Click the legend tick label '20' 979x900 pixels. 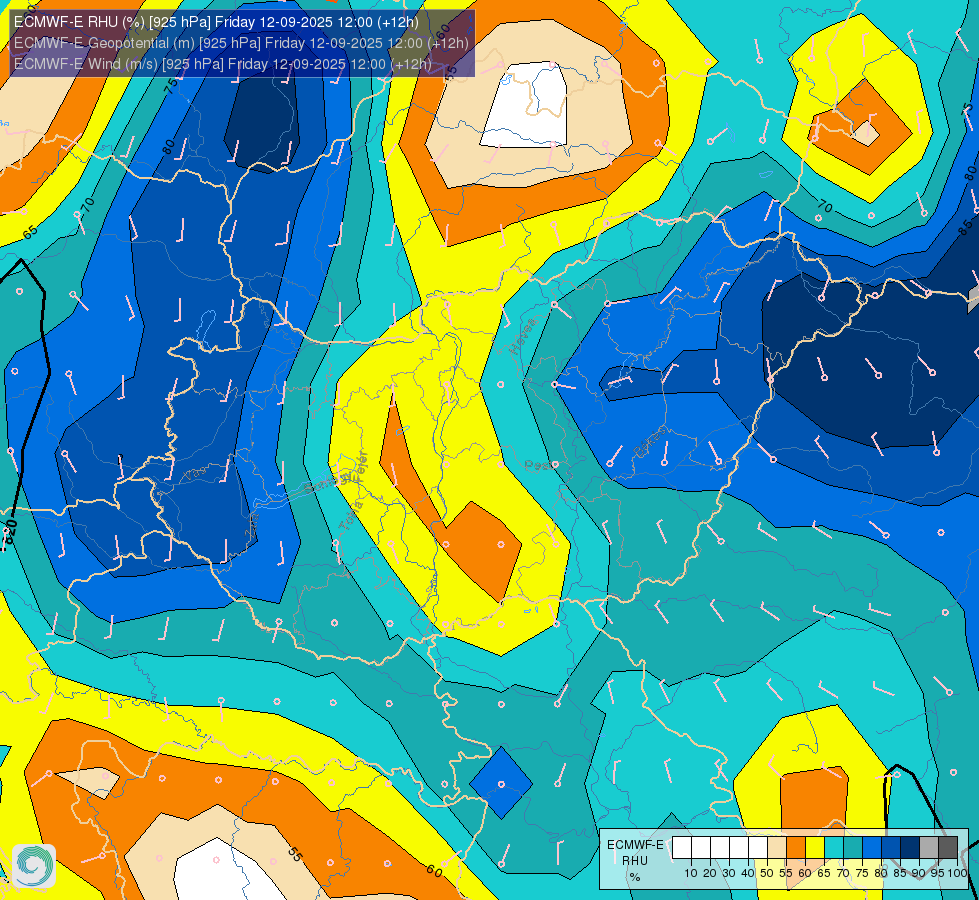710,873
